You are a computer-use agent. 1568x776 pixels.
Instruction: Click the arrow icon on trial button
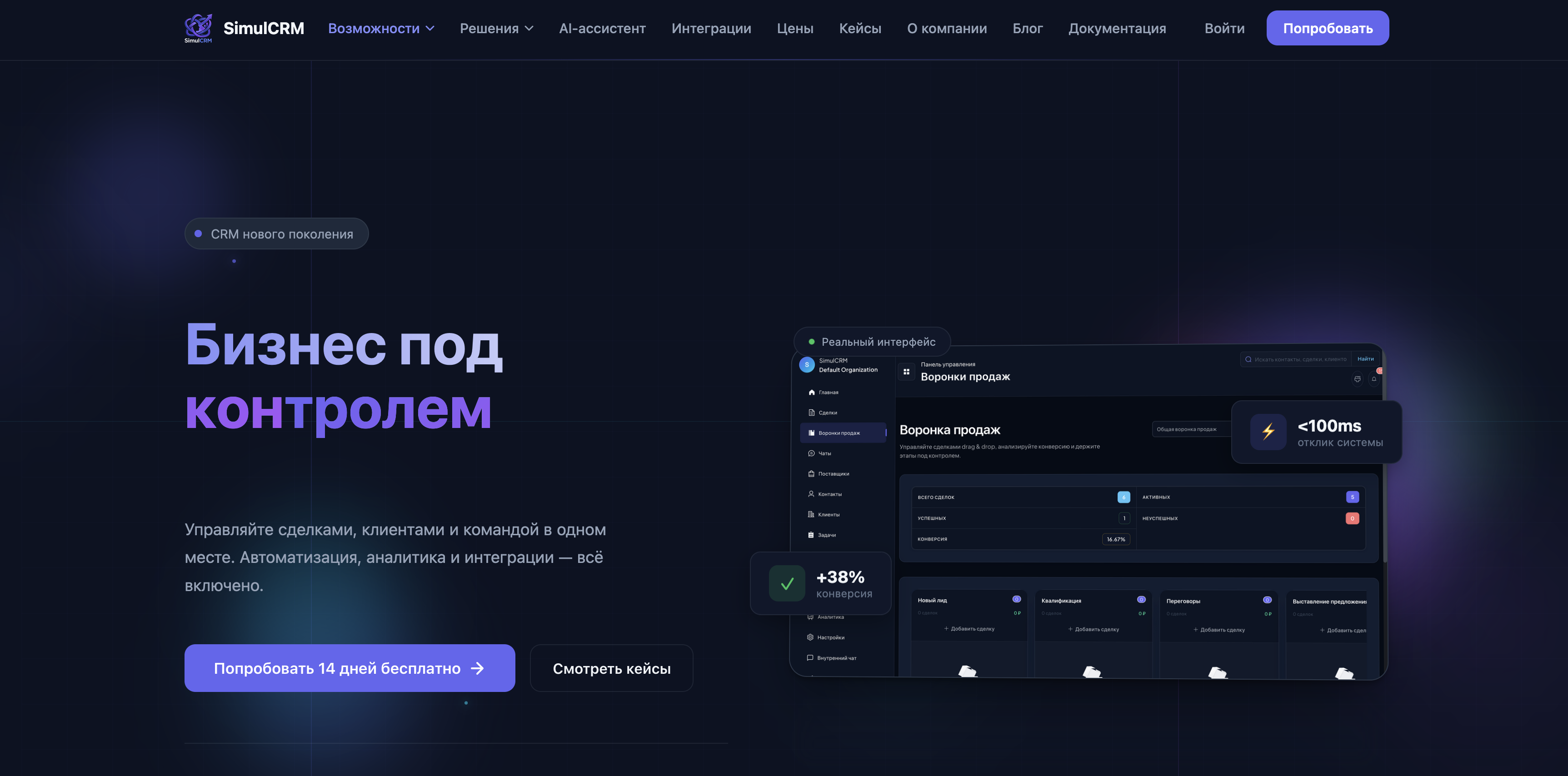(478, 668)
